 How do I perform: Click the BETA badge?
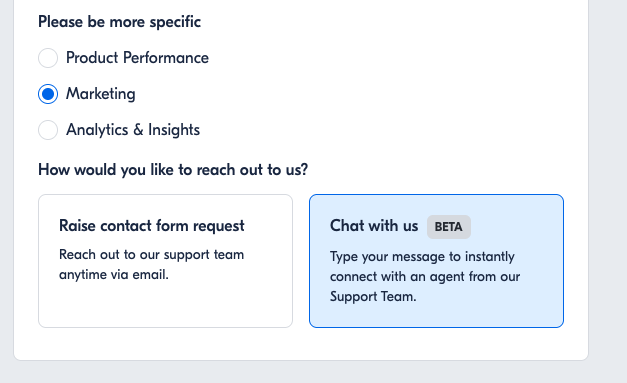tap(449, 227)
